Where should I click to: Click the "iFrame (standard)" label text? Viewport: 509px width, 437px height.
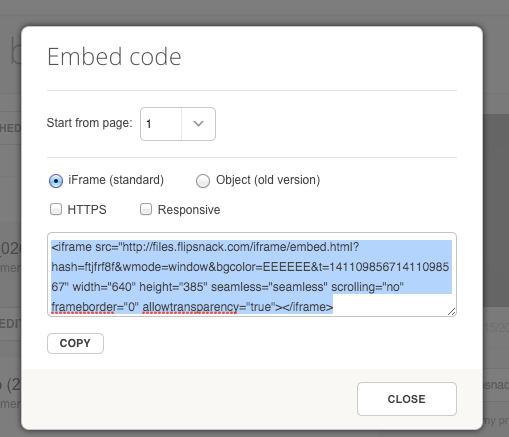tap(116, 180)
